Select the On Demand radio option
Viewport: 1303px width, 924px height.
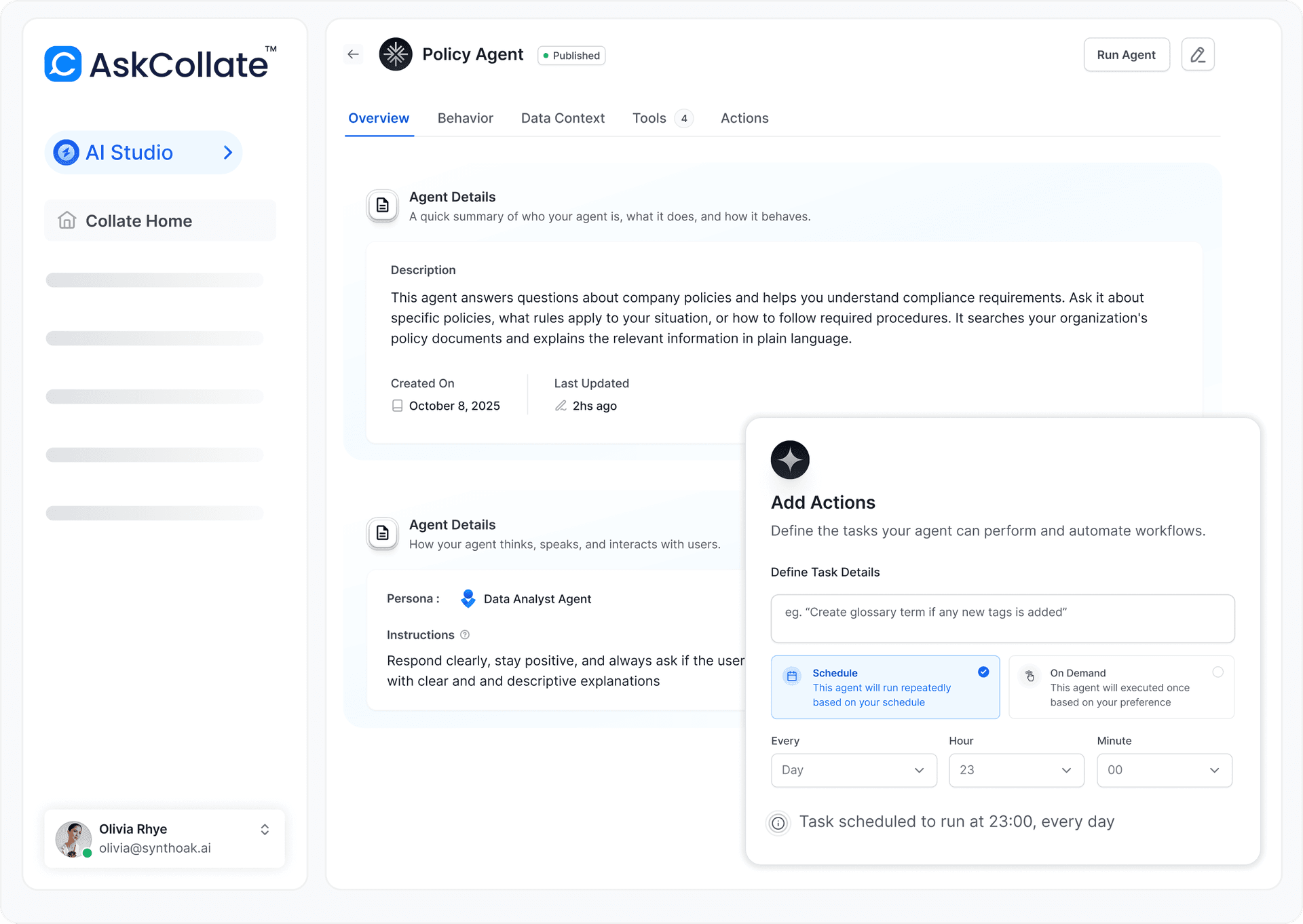(x=1217, y=672)
